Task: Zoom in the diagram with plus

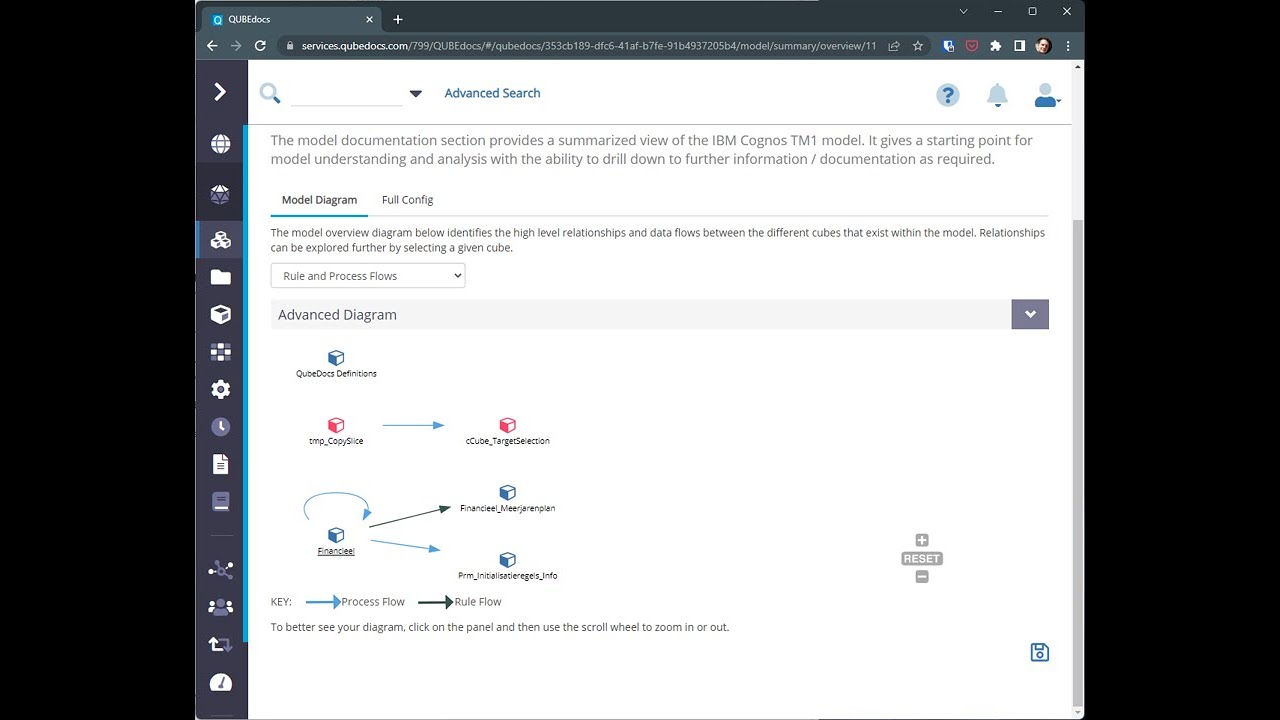Action: [x=922, y=540]
